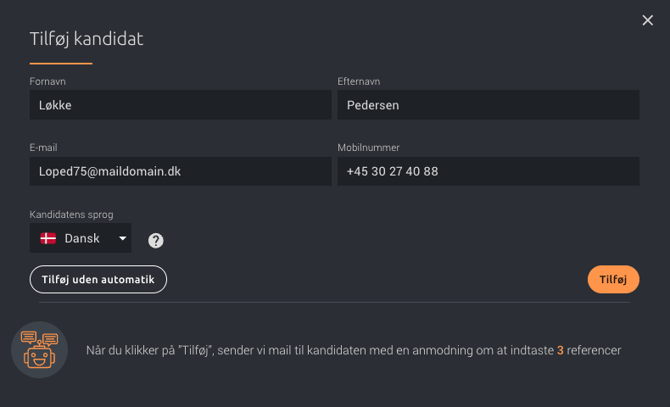Click the Kandidatens sprog label

tap(71, 214)
